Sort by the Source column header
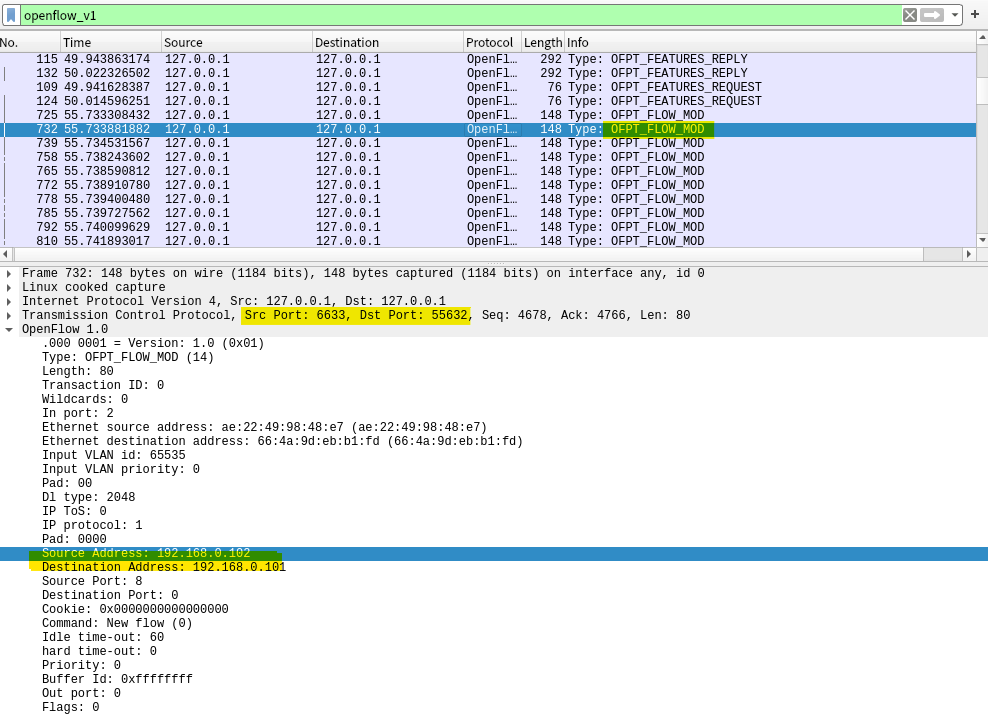The image size is (988, 718). coord(236,42)
